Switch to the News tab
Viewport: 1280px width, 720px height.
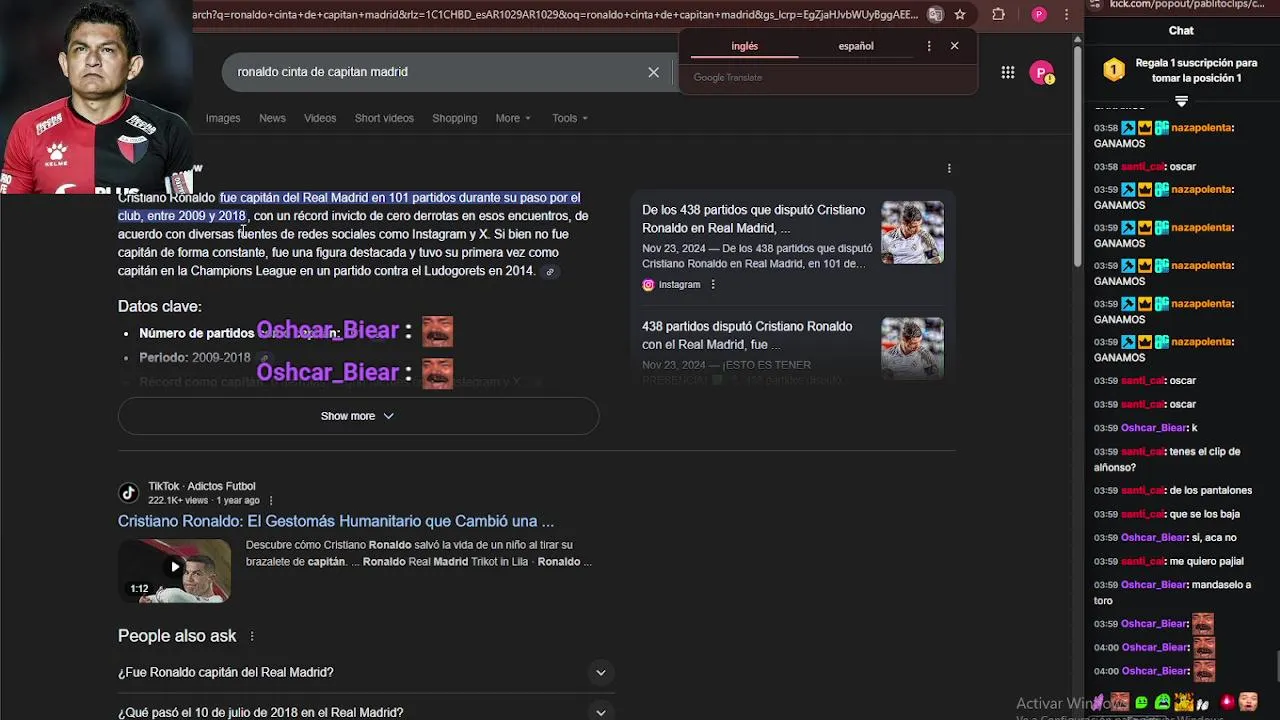(x=272, y=118)
